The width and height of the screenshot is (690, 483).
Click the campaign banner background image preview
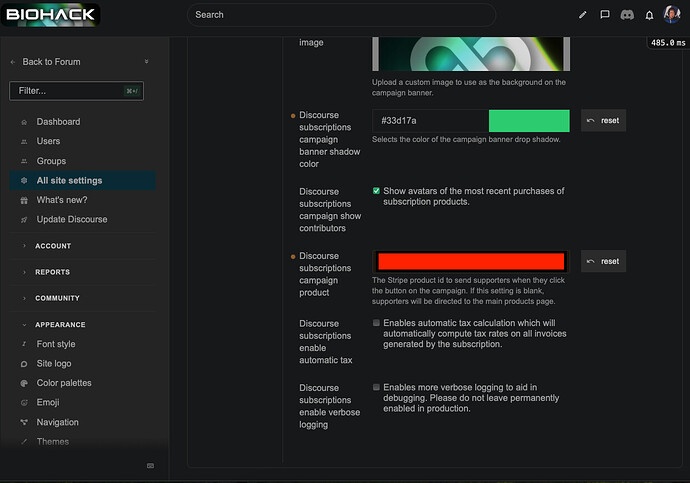[x=471, y=54]
